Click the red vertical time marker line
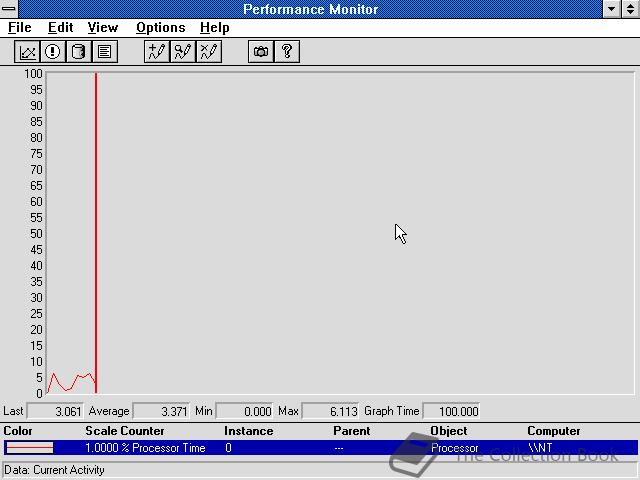The height and width of the screenshot is (480, 640). tap(96, 233)
